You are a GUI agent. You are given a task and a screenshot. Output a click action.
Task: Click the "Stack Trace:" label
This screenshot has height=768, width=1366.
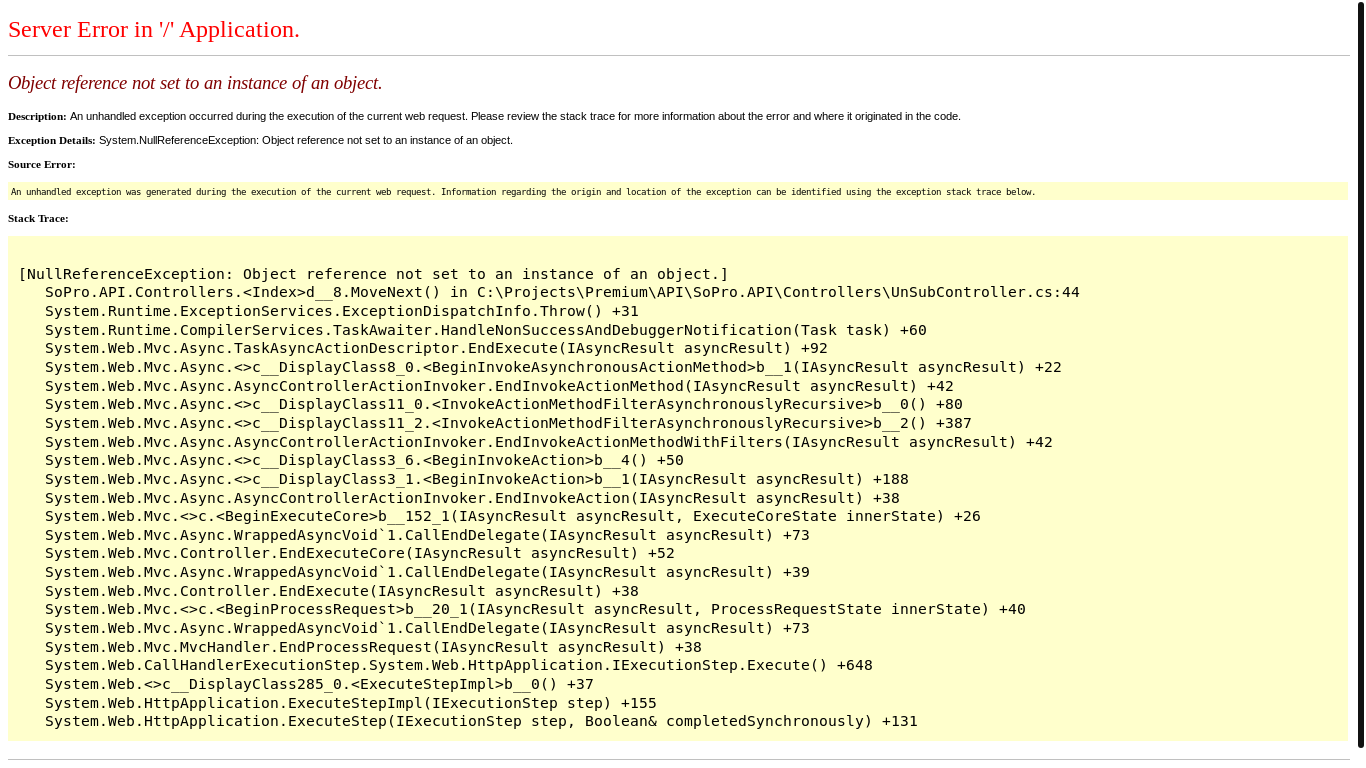38,218
